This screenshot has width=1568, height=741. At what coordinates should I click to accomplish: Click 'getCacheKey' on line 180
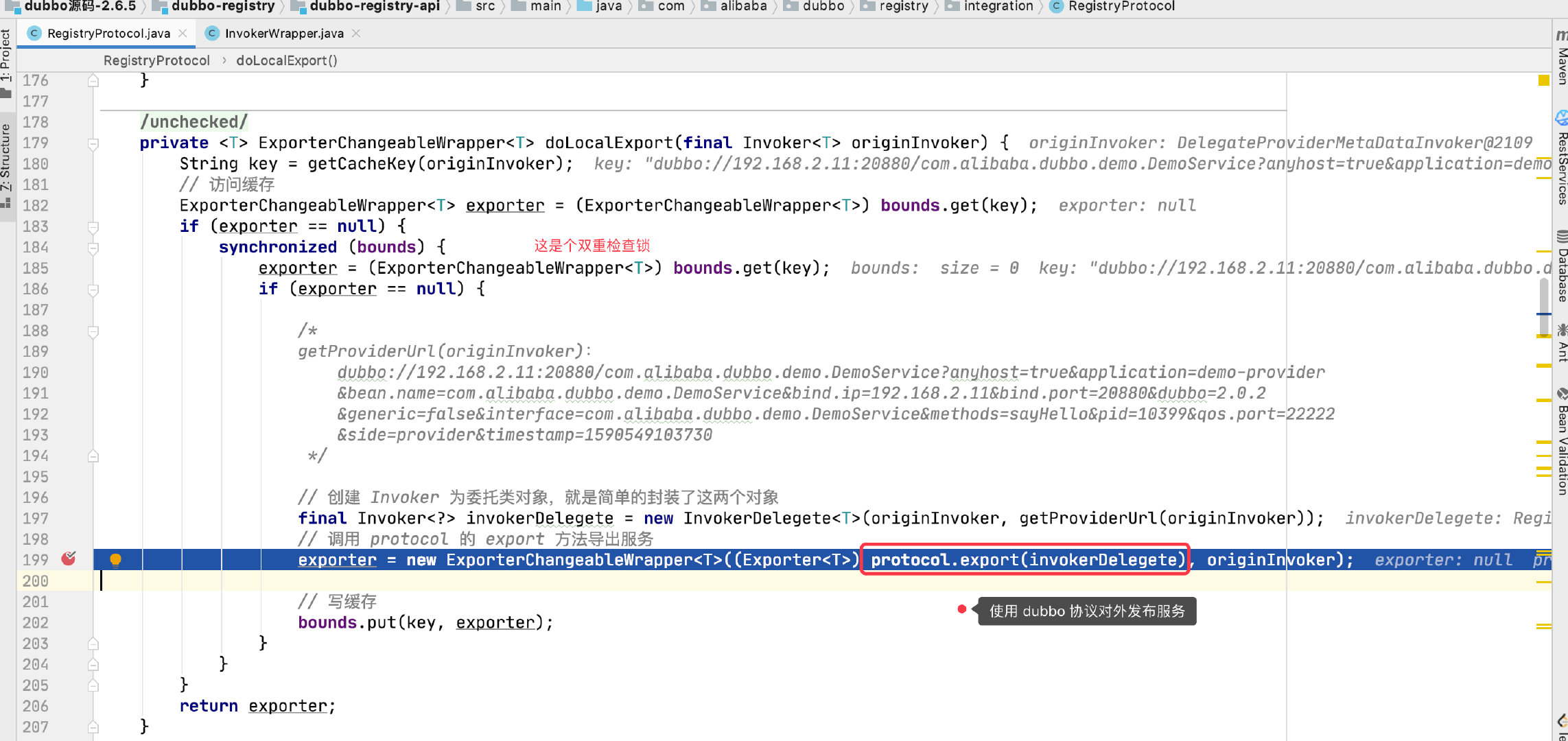(x=362, y=164)
